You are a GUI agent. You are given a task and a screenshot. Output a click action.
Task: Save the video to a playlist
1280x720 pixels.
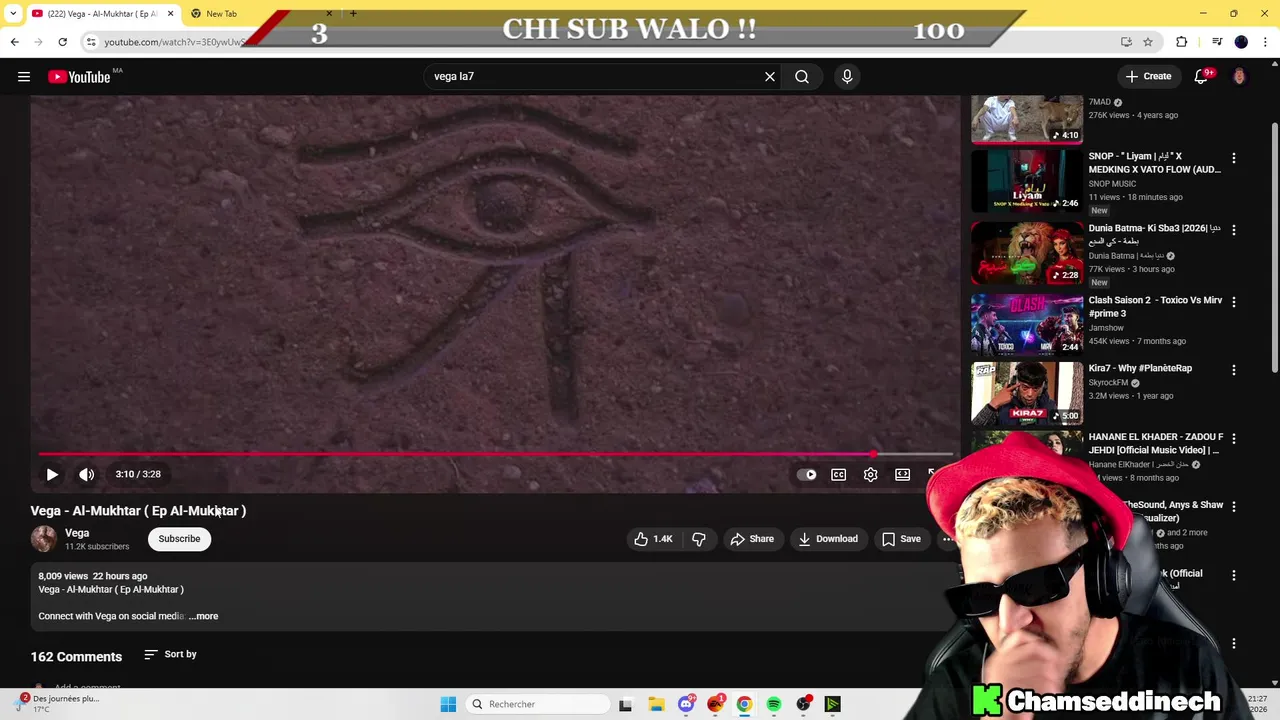[x=901, y=539]
